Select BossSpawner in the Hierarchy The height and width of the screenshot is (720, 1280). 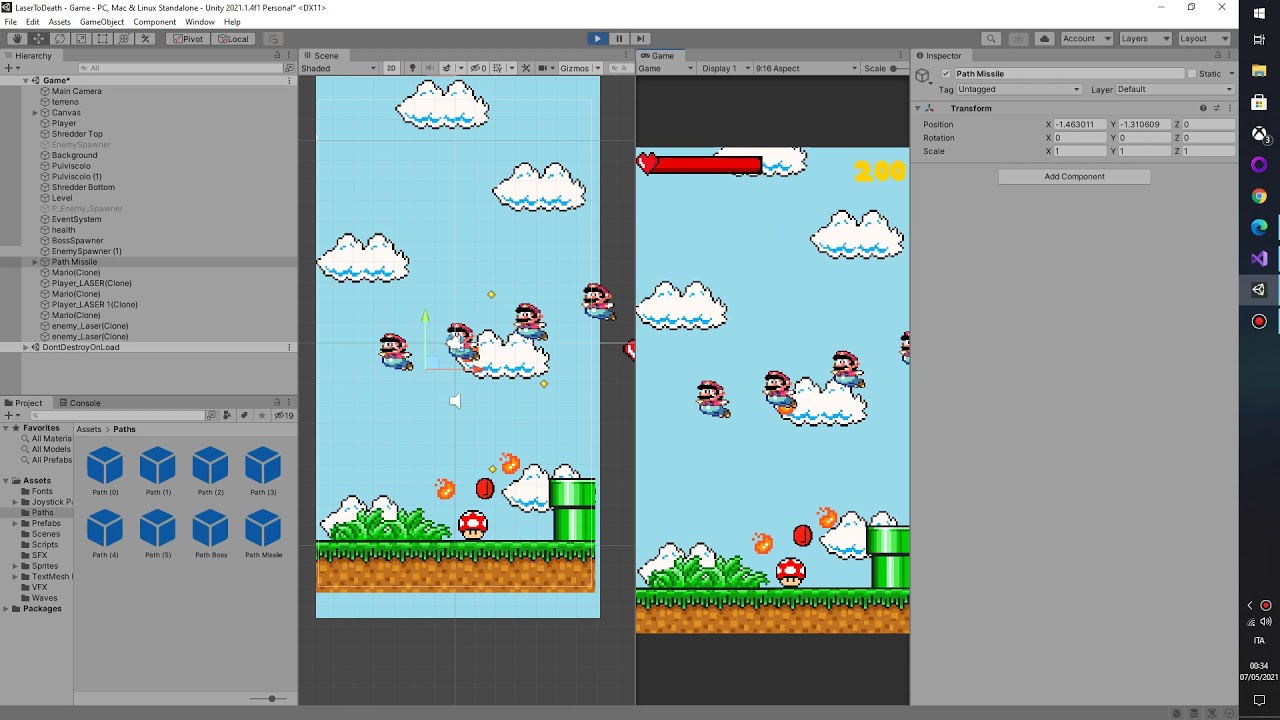tap(77, 241)
